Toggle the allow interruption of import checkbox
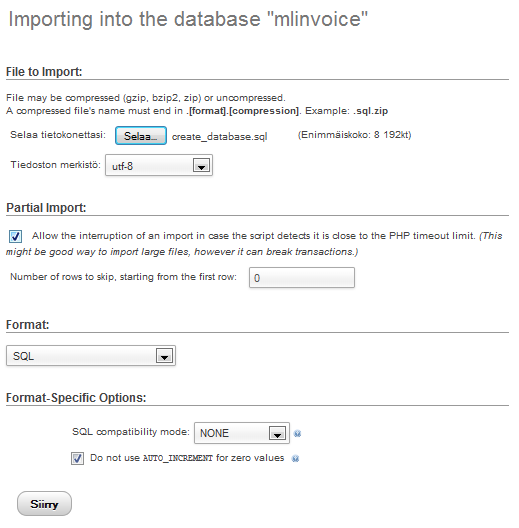Screen dimensions: 519x528 (x=15, y=236)
